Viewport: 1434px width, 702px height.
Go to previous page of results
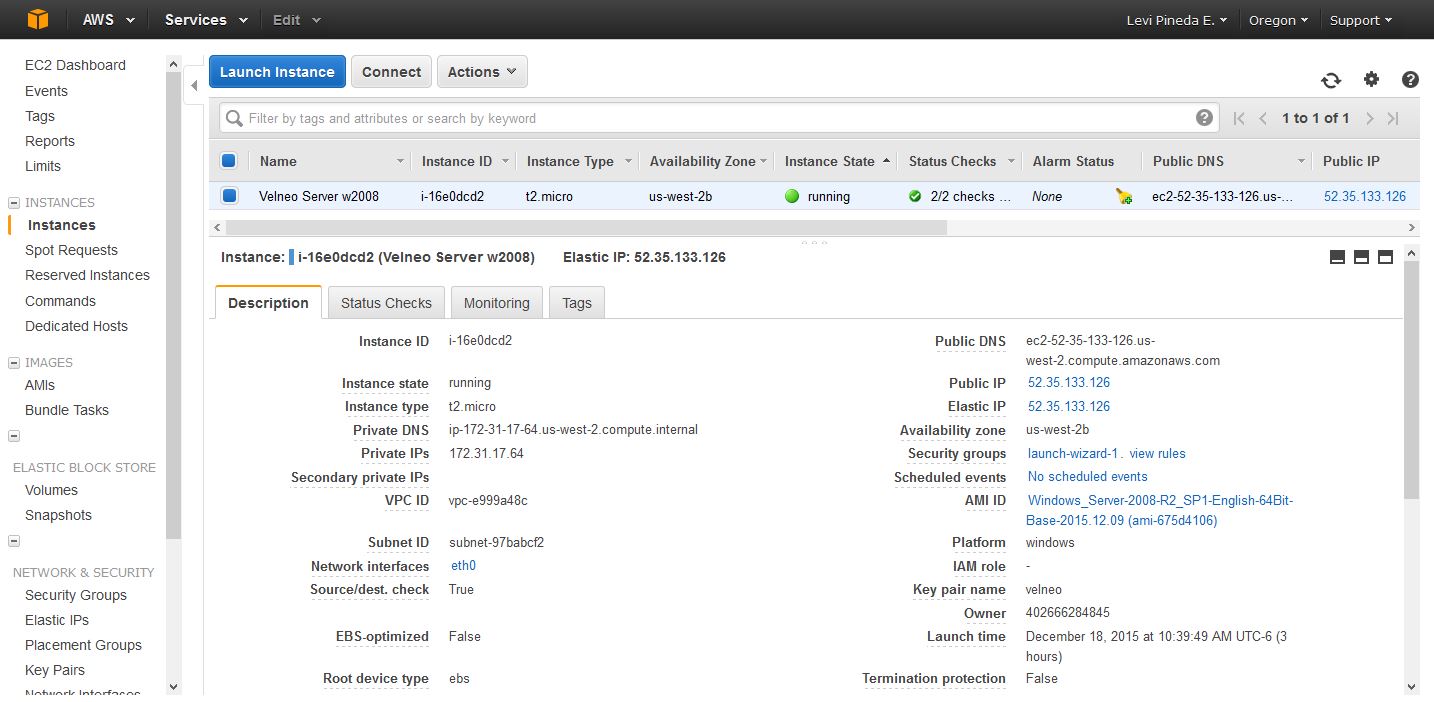(x=1263, y=118)
